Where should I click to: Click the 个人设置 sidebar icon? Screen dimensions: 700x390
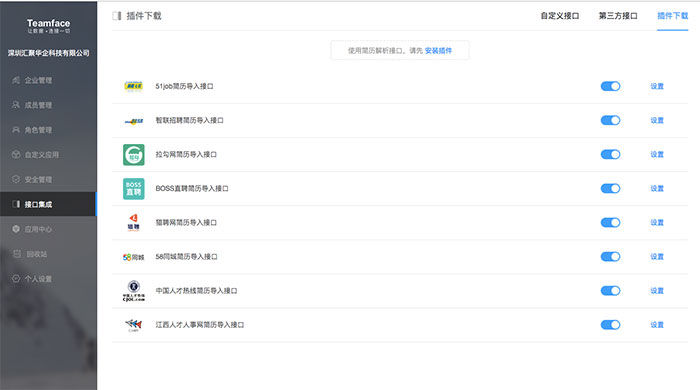(16, 278)
